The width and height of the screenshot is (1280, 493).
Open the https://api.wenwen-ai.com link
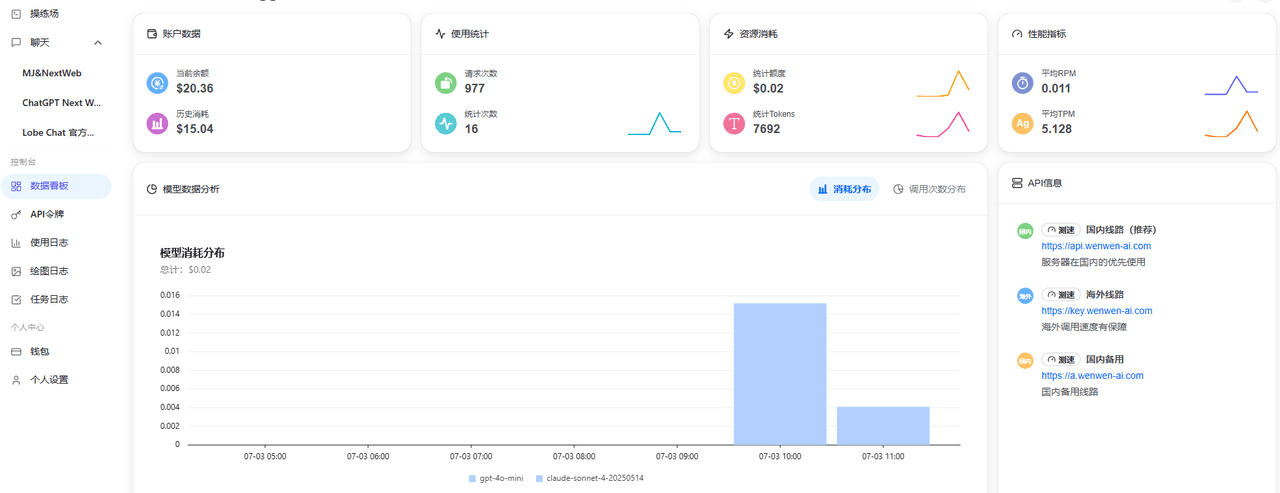pos(1096,246)
